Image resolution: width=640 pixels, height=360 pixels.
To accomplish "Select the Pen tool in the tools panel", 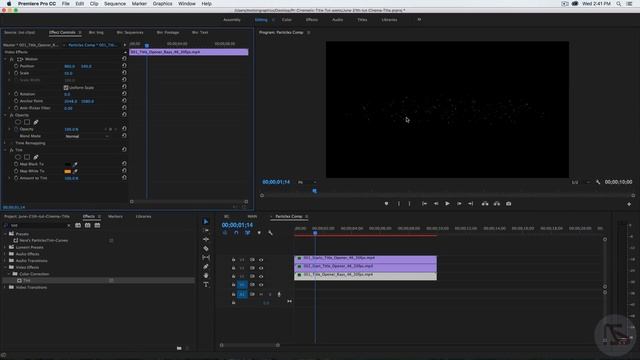I will [206, 267].
